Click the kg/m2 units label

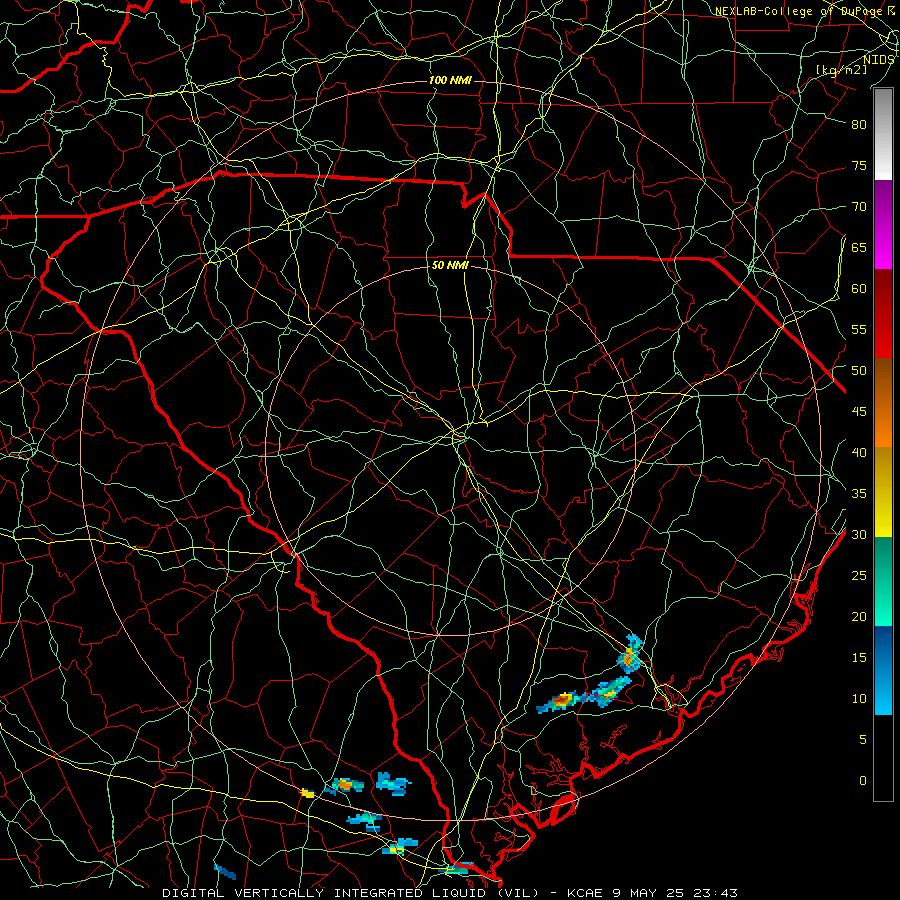(841, 69)
